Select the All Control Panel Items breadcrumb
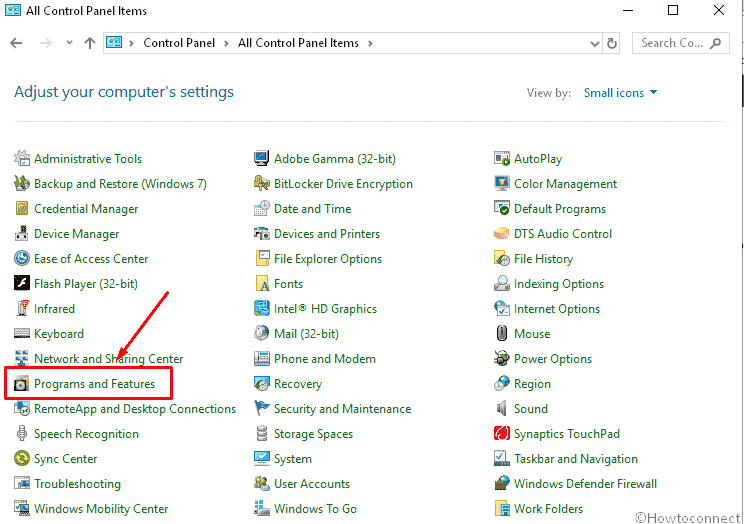 tap(298, 43)
